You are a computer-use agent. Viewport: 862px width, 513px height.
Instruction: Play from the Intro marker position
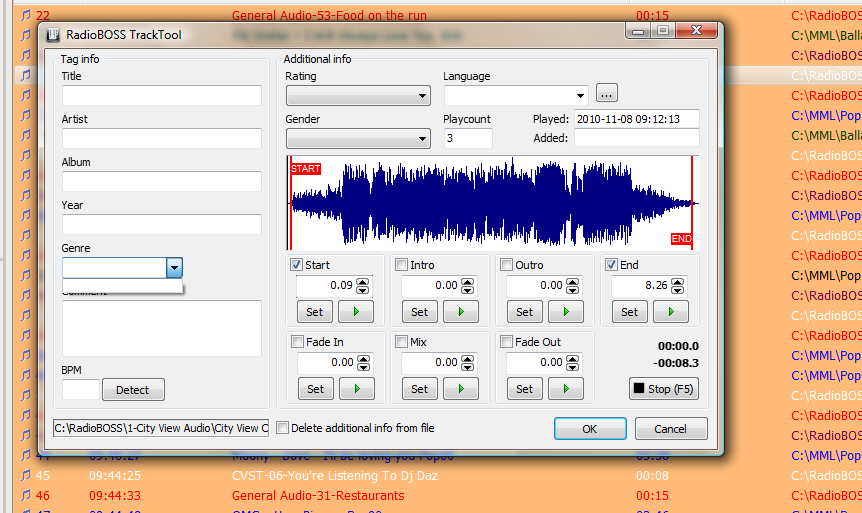pos(461,312)
